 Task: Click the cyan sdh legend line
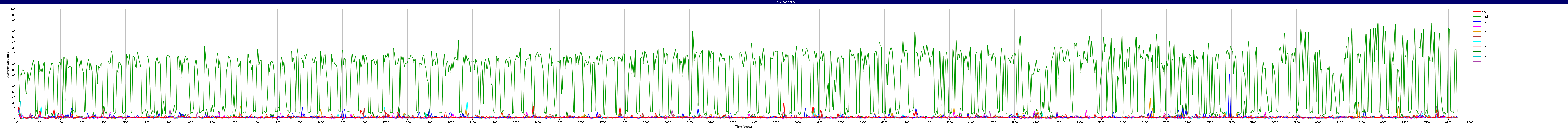(x=1477, y=42)
